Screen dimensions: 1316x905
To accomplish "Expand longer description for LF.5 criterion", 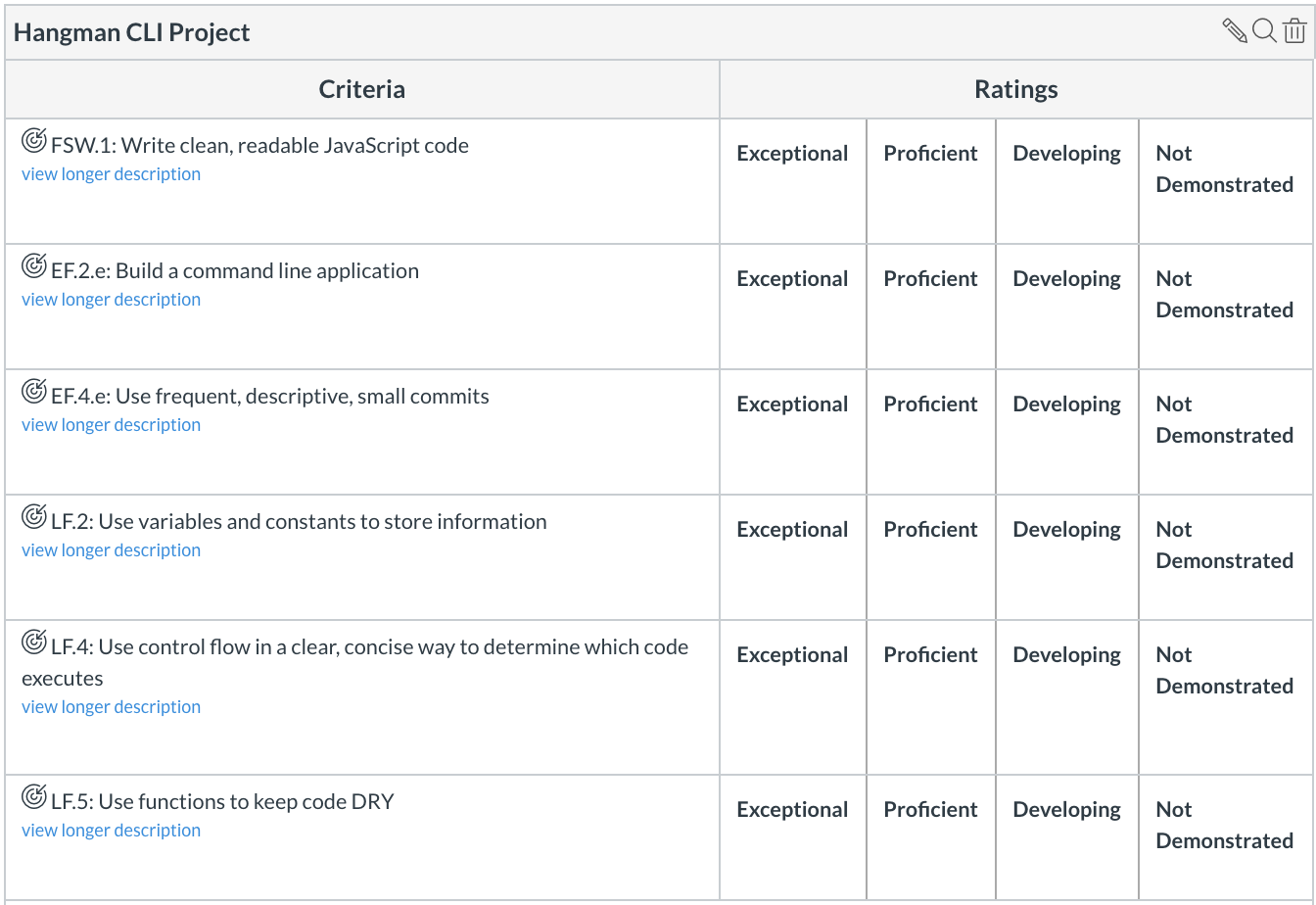I will (x=111, y=831).
